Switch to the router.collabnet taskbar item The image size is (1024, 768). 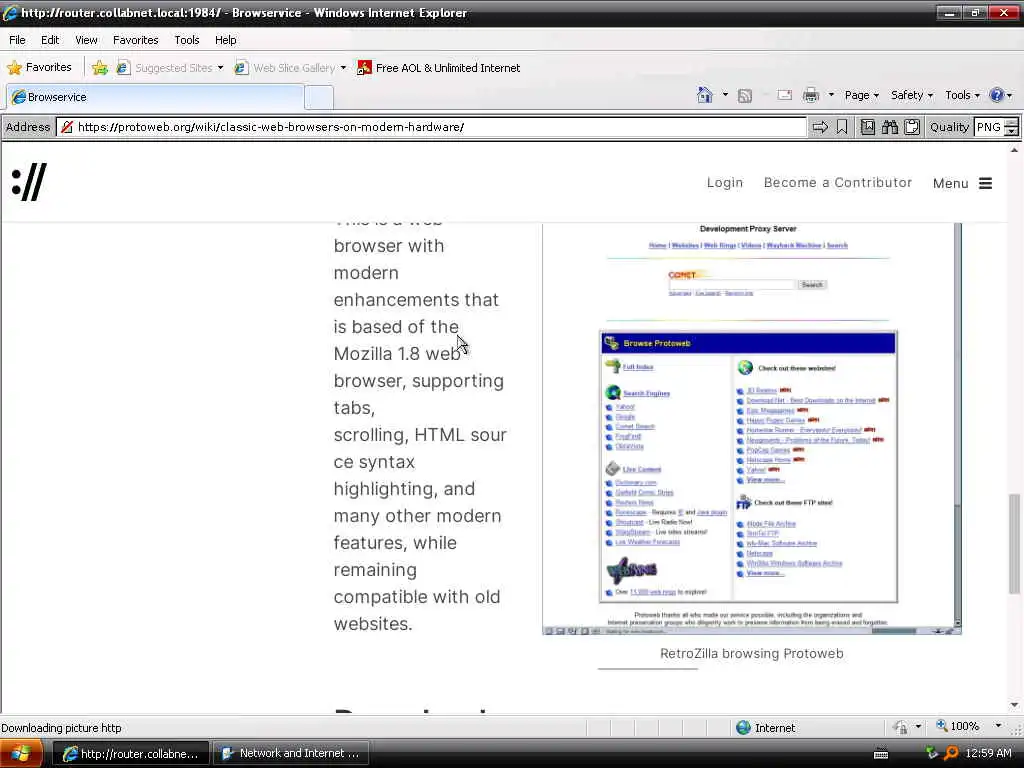coord(131,754)
